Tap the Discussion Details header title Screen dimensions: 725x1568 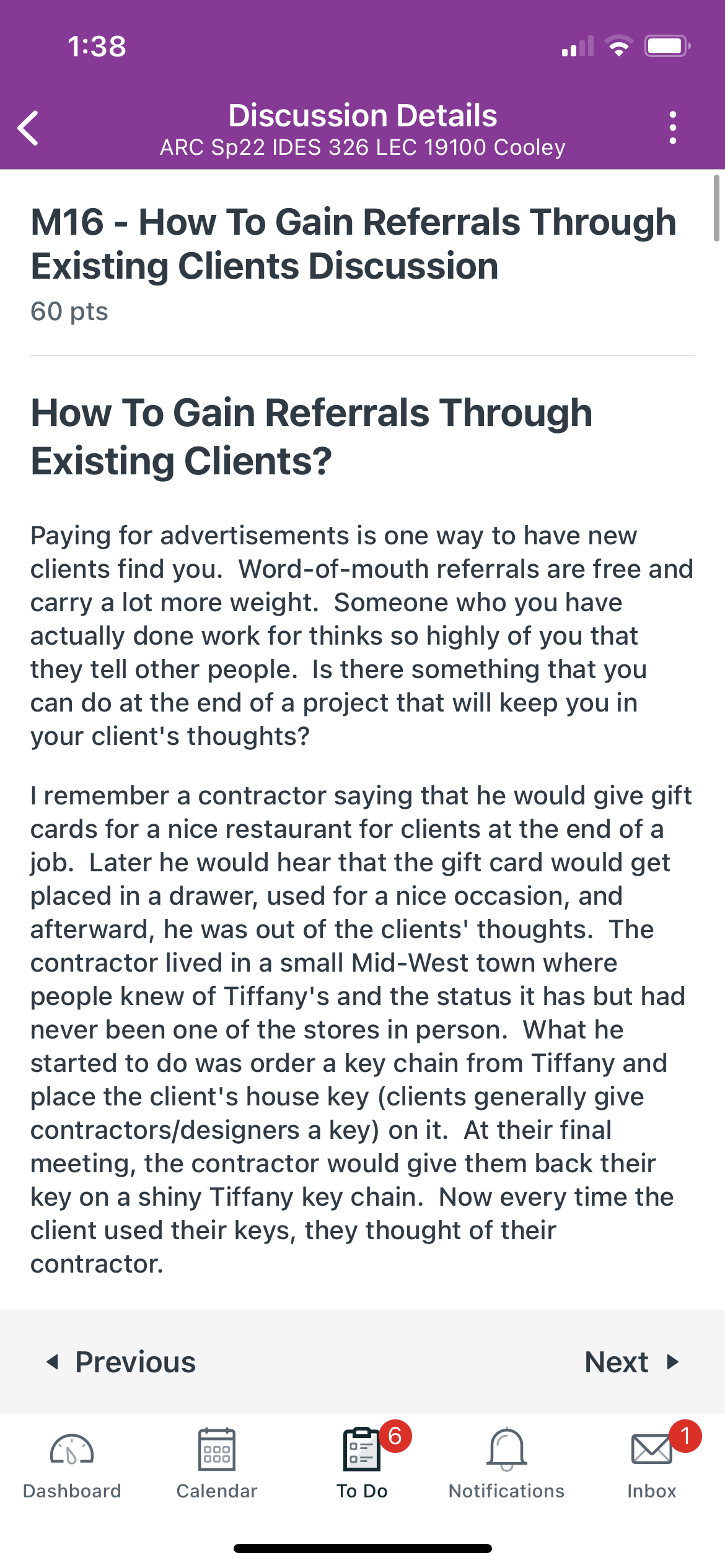[362, 115]
